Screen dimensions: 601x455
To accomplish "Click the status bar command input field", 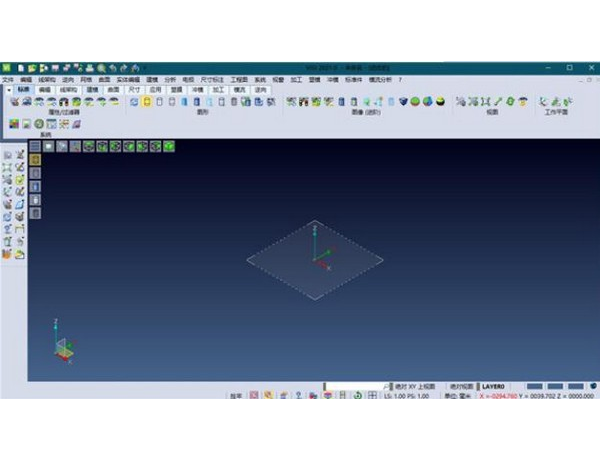I will (356, 386).
